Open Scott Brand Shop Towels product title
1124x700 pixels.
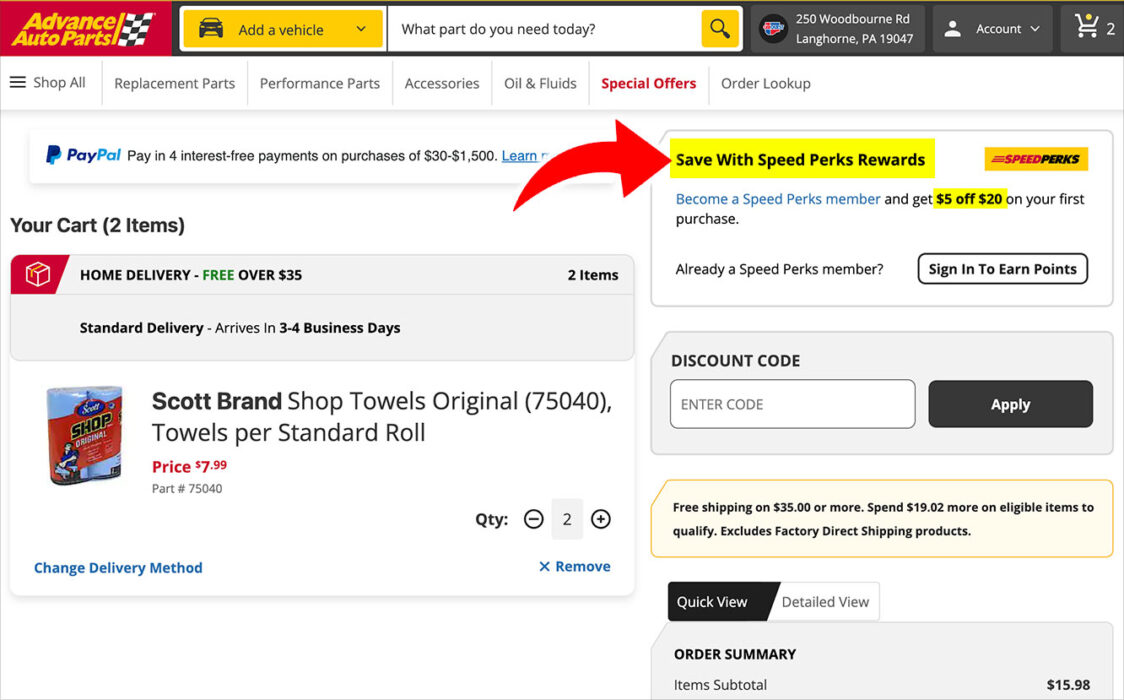click(381, 416)
